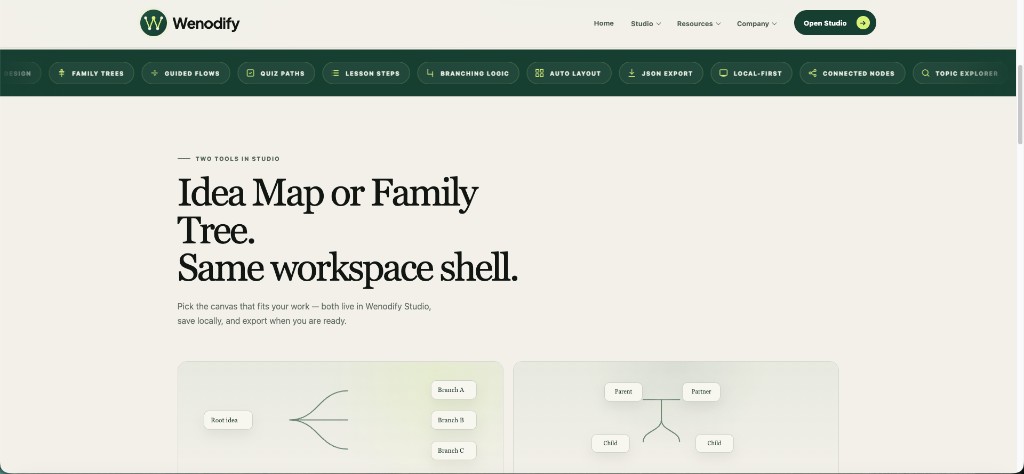Screen dimensions: 1024x474
Task: Select the Topic Explorer pill
Action: click(x=960, y=73)
